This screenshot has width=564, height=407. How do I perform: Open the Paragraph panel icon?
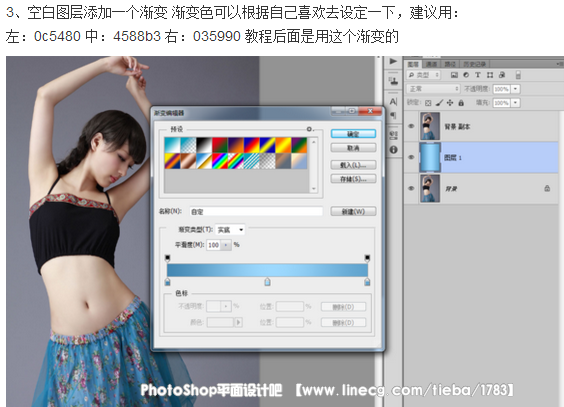(x=393, y=115)
